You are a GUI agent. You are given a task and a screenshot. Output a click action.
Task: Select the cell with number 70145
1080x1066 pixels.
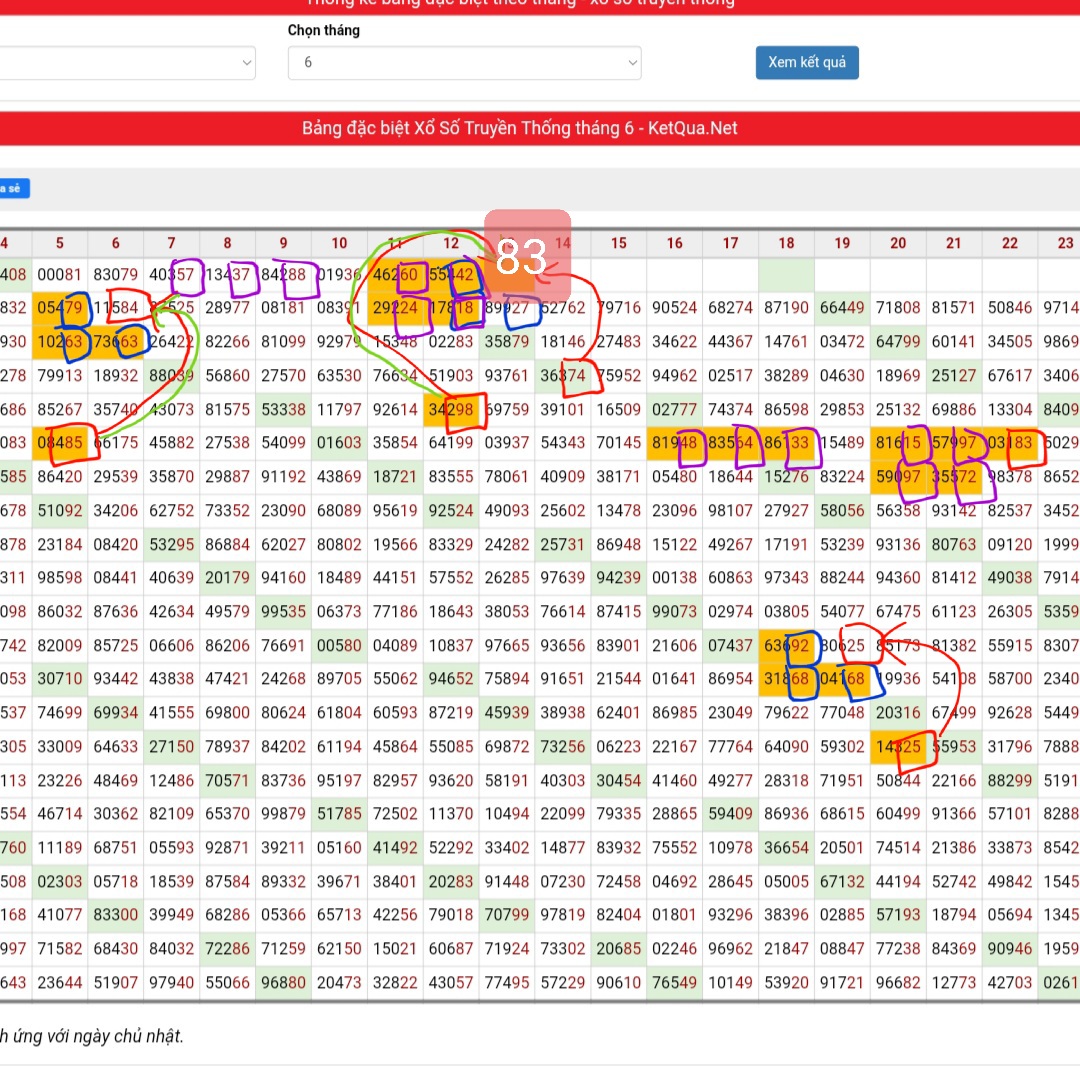(619, 443)
